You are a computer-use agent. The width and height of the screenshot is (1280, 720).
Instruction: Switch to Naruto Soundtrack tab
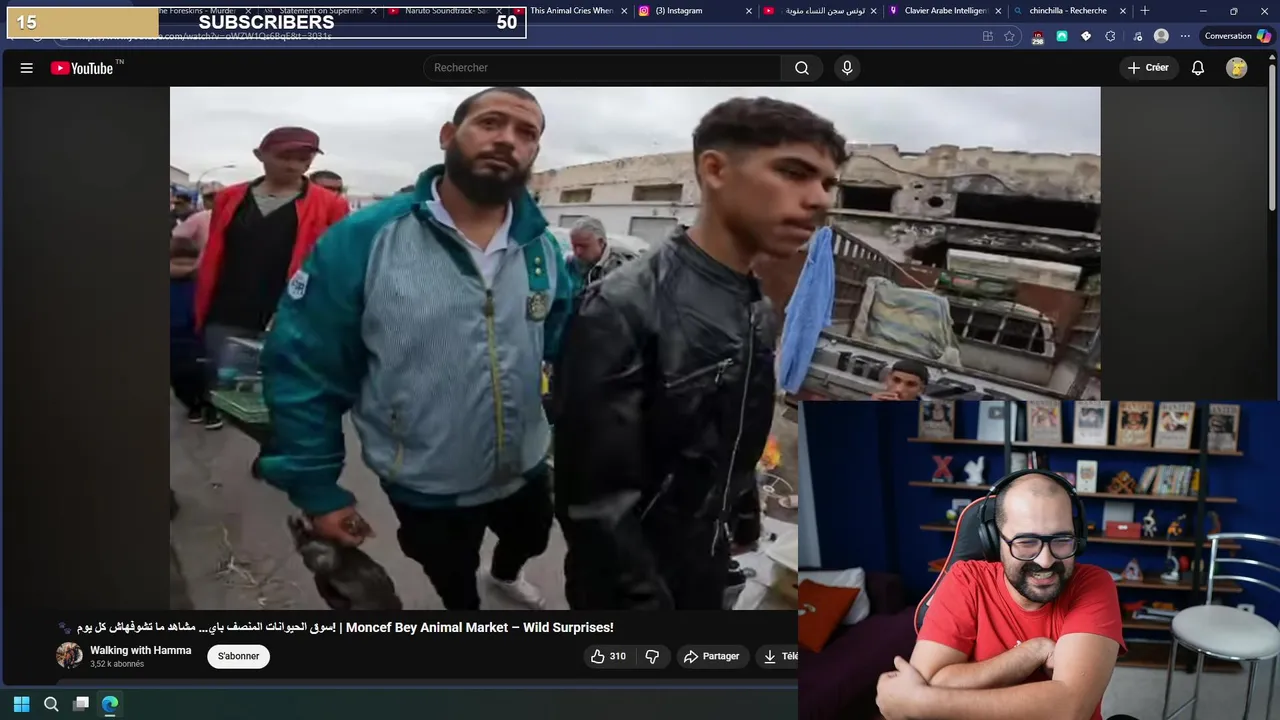coord(445,11)
